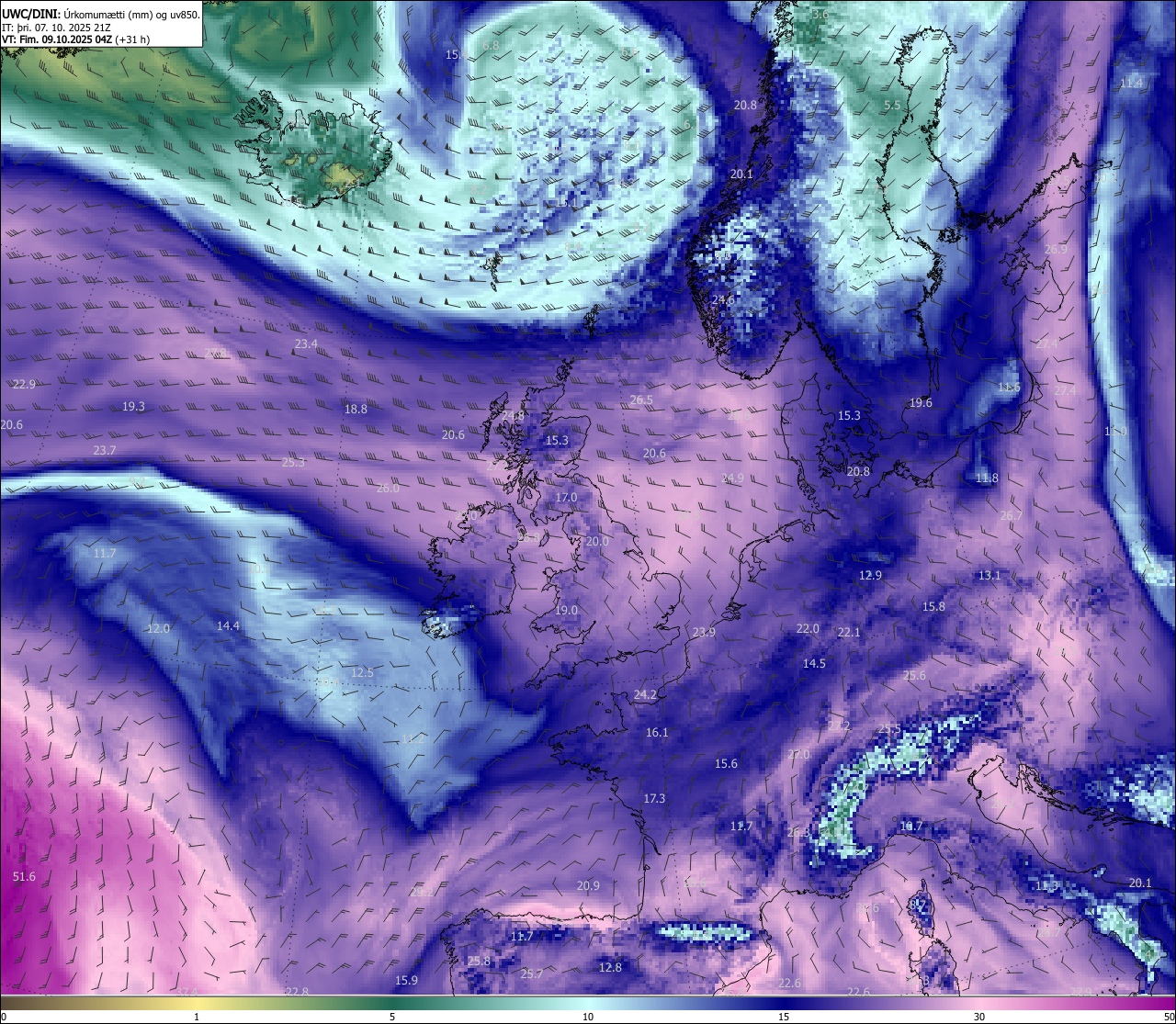Click the 11.4 value in the northeast
The image size is (1176, 1024).
1131,83
